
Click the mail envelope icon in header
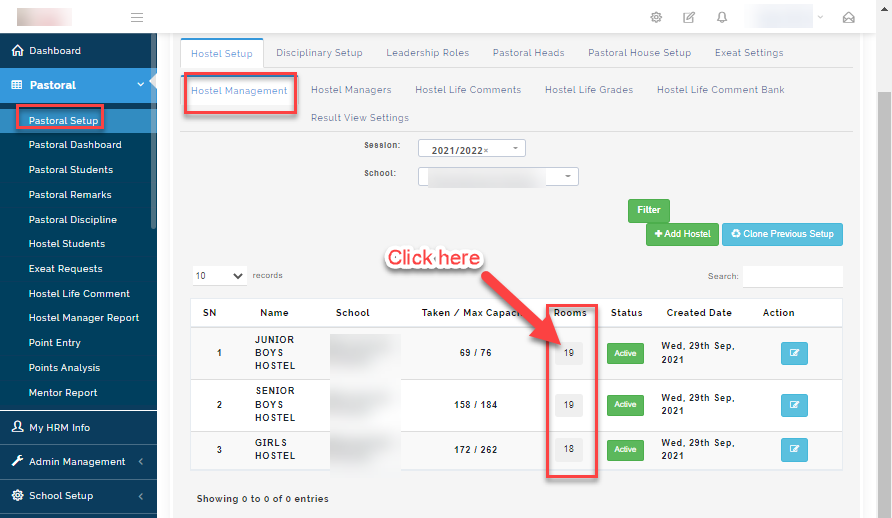pyautogui.click(x=848, y=18)
